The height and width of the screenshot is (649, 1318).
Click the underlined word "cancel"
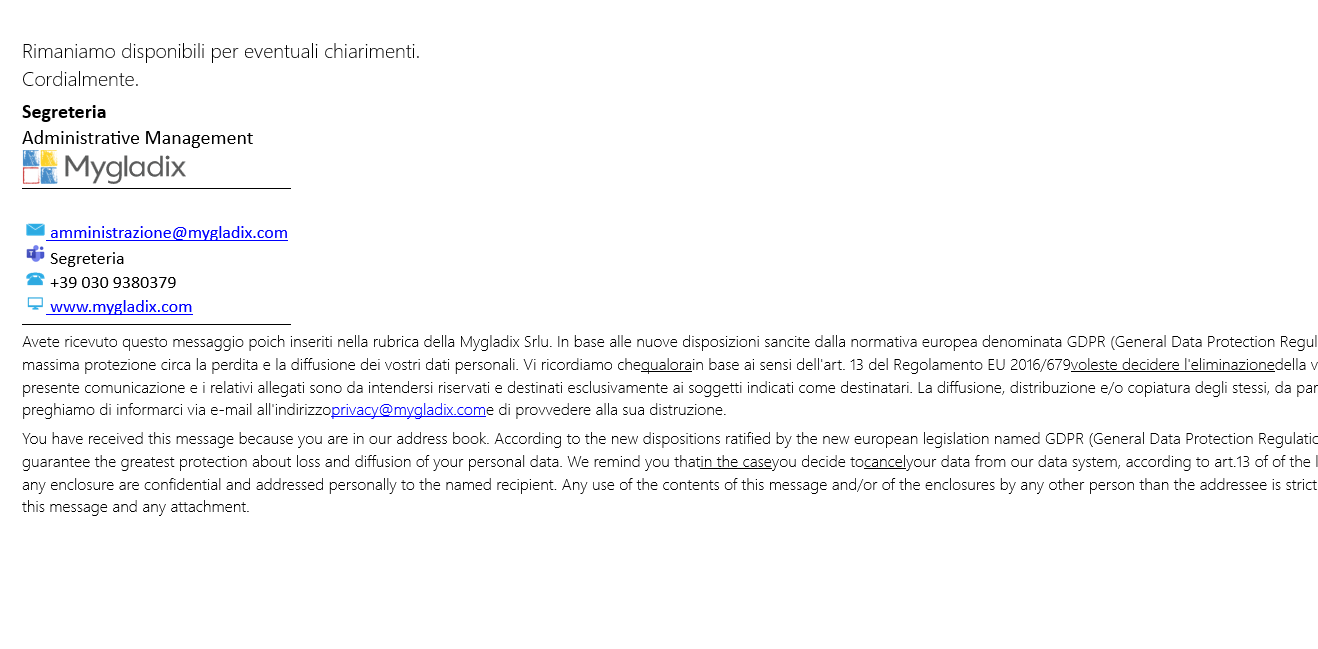pos(885,462)
